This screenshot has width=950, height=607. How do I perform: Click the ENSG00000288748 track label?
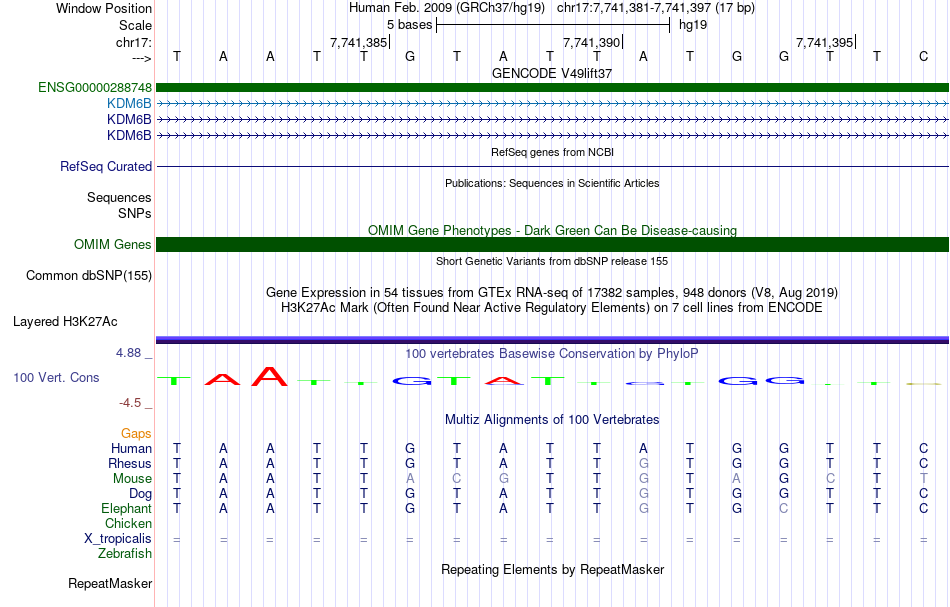tap(95, 88)
